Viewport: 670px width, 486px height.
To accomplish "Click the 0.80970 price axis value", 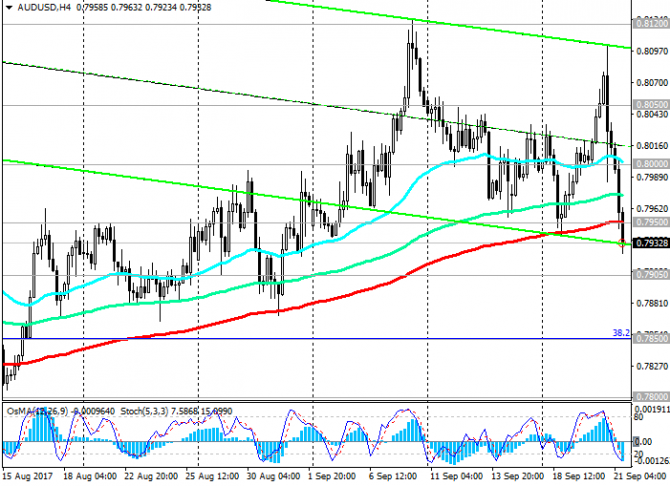I will pos(652,51).
